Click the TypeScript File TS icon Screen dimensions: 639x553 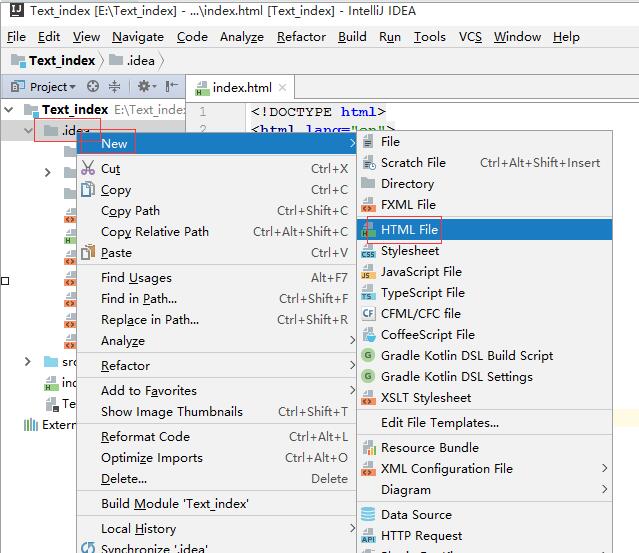coord(368,293)
